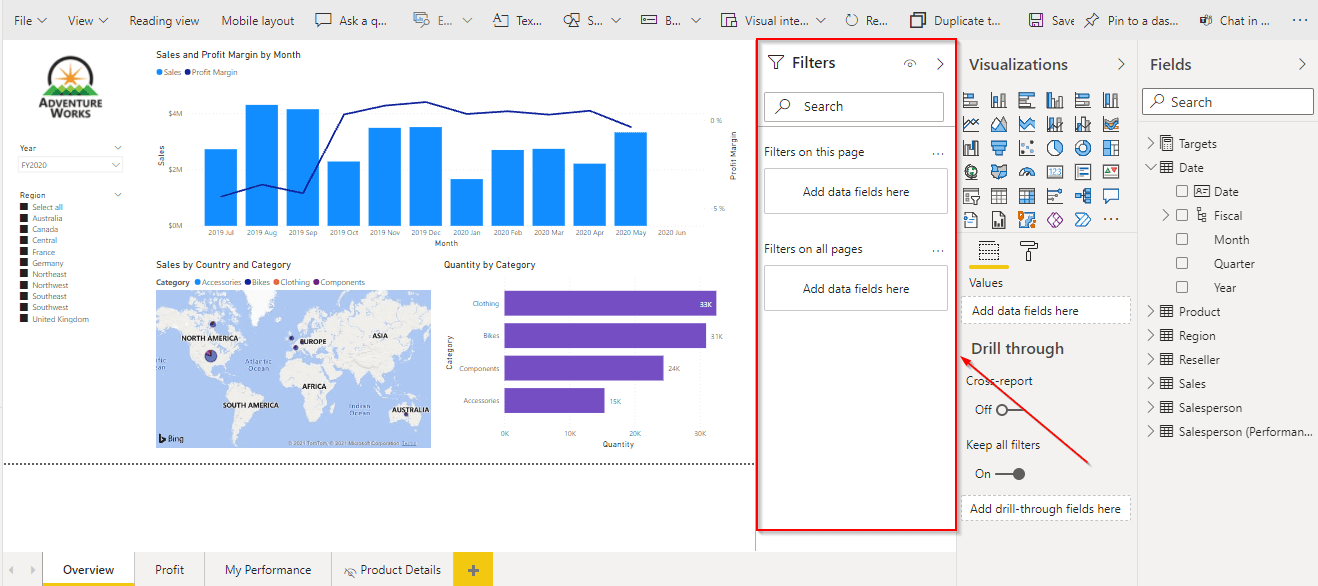Click the scatter chart visualization icon
This screenshot has height=586, width=1318.
(1026, 148)
